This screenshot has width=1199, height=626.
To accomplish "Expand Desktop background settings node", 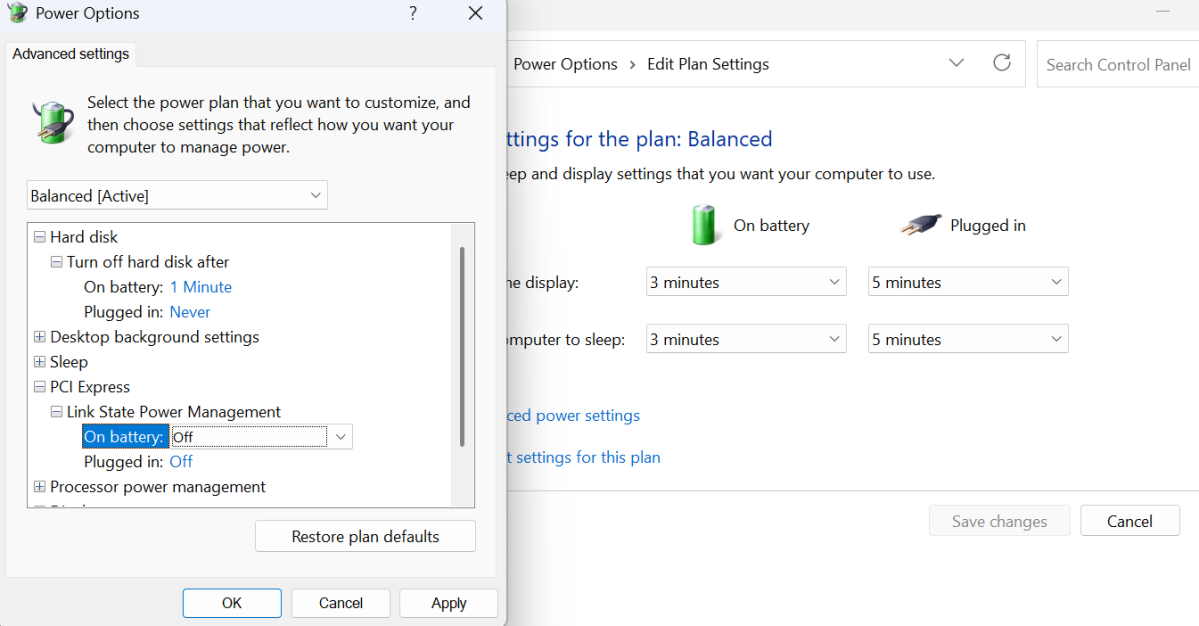I will pyautogui.click(x=40, y=337).
